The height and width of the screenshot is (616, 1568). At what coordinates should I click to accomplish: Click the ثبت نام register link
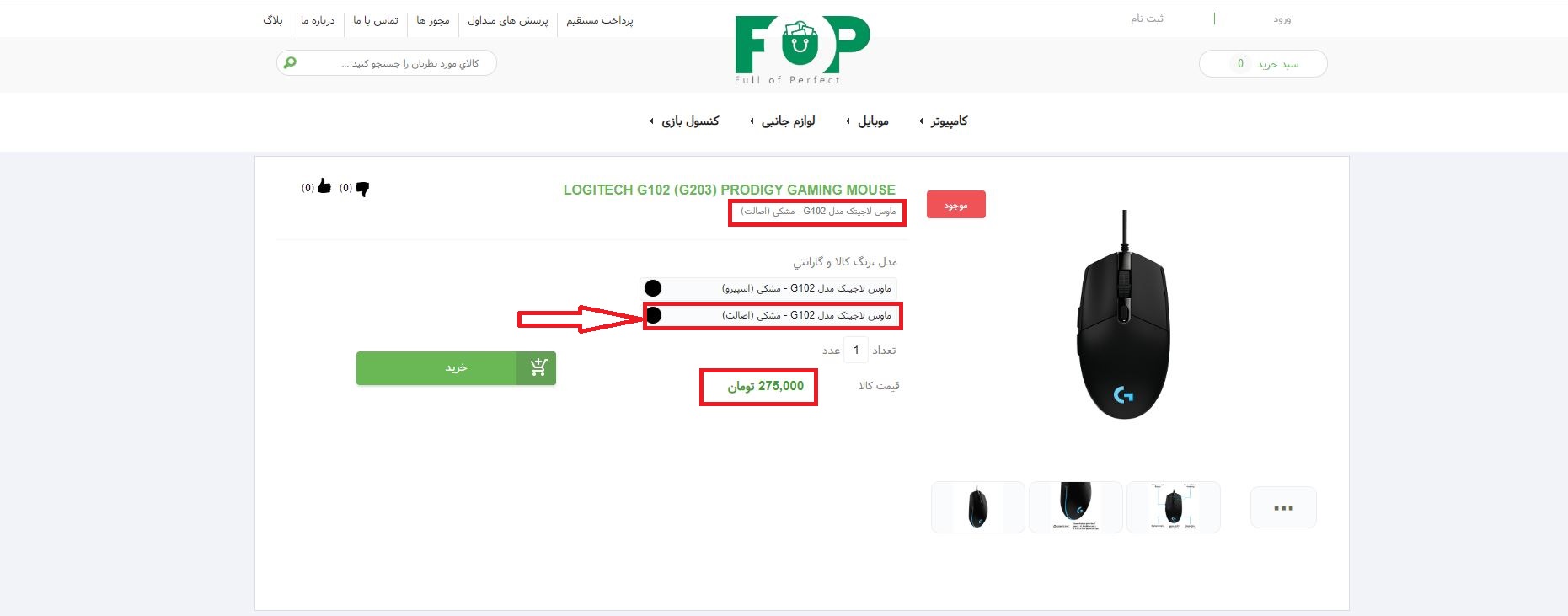pyautogui.click(x=1147, y=19)
